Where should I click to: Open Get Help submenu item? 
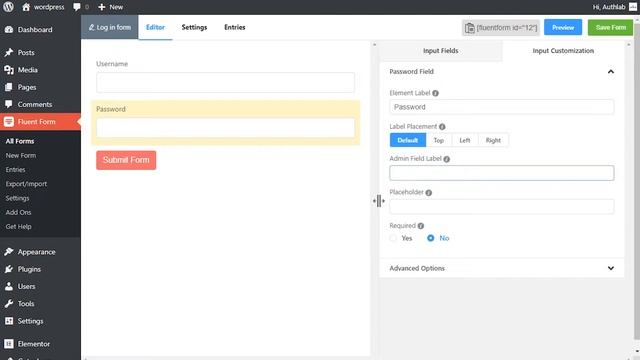(x=18, y=227)
